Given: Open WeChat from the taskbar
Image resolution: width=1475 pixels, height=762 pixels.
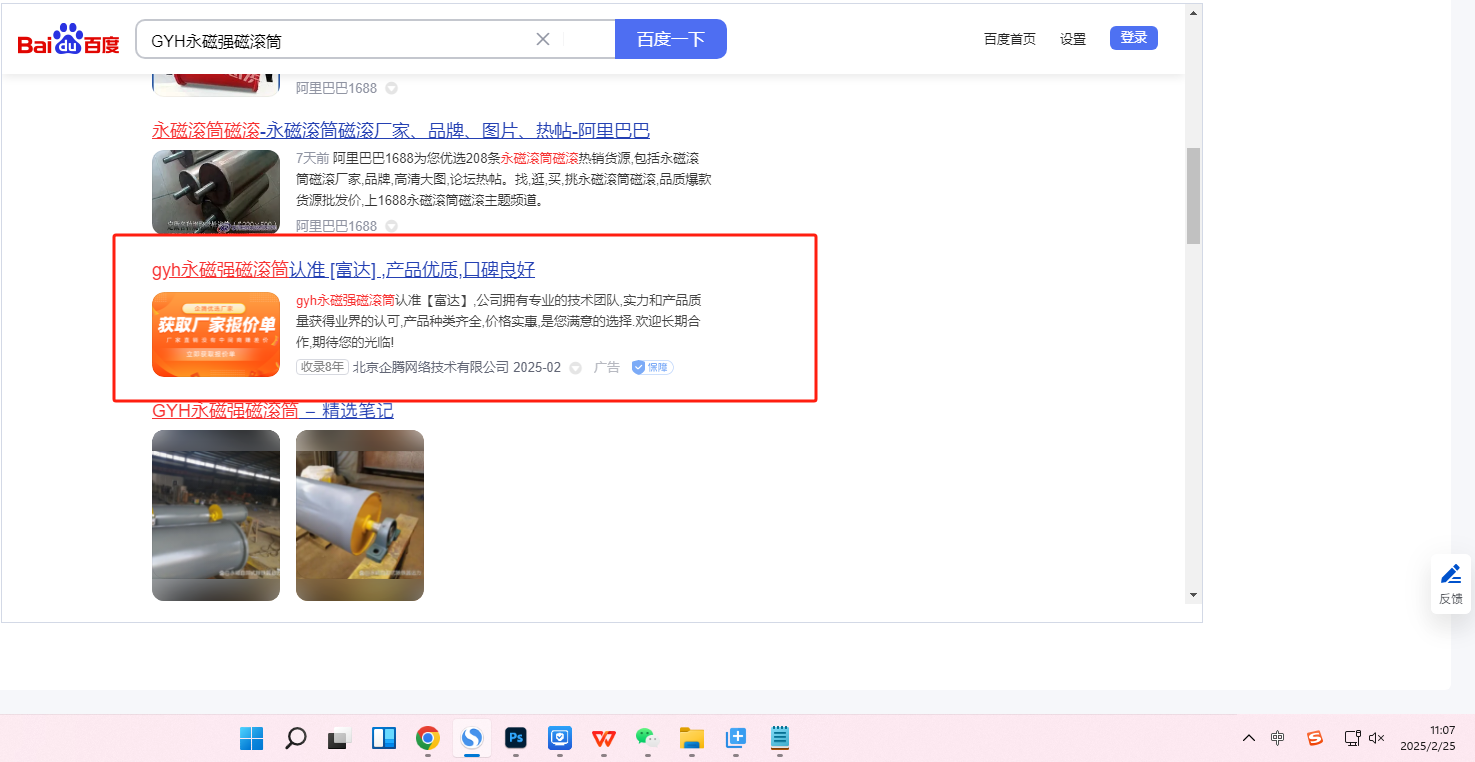Looking at the screenshot, I should (x=648, y=738).
